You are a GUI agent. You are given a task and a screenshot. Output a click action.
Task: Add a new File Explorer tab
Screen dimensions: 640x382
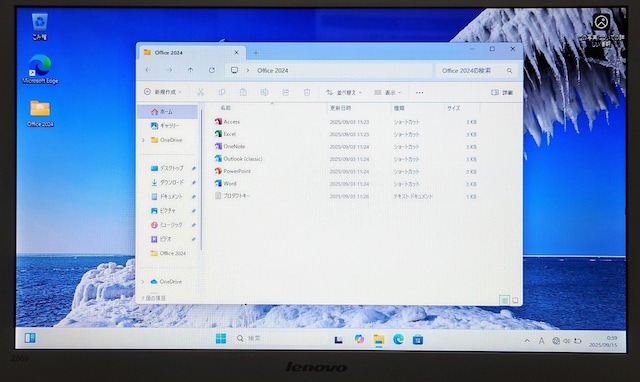point(256,53)
